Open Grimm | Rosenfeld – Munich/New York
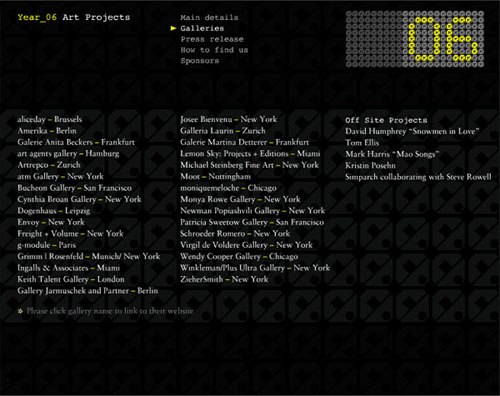This screenshot has width=500, height=396. pos(89,256)
